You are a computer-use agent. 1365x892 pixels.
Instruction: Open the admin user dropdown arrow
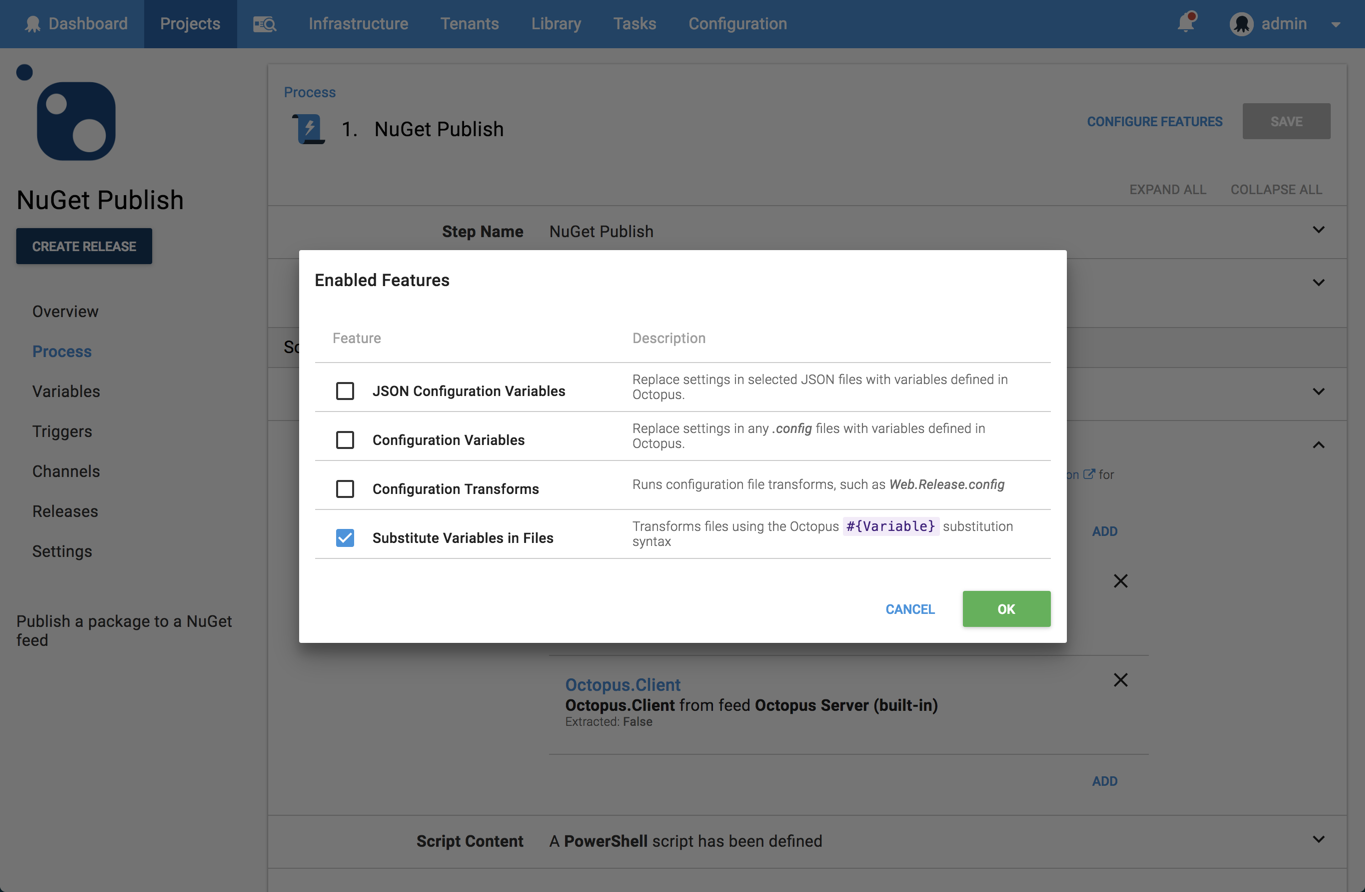[1336, 25]
